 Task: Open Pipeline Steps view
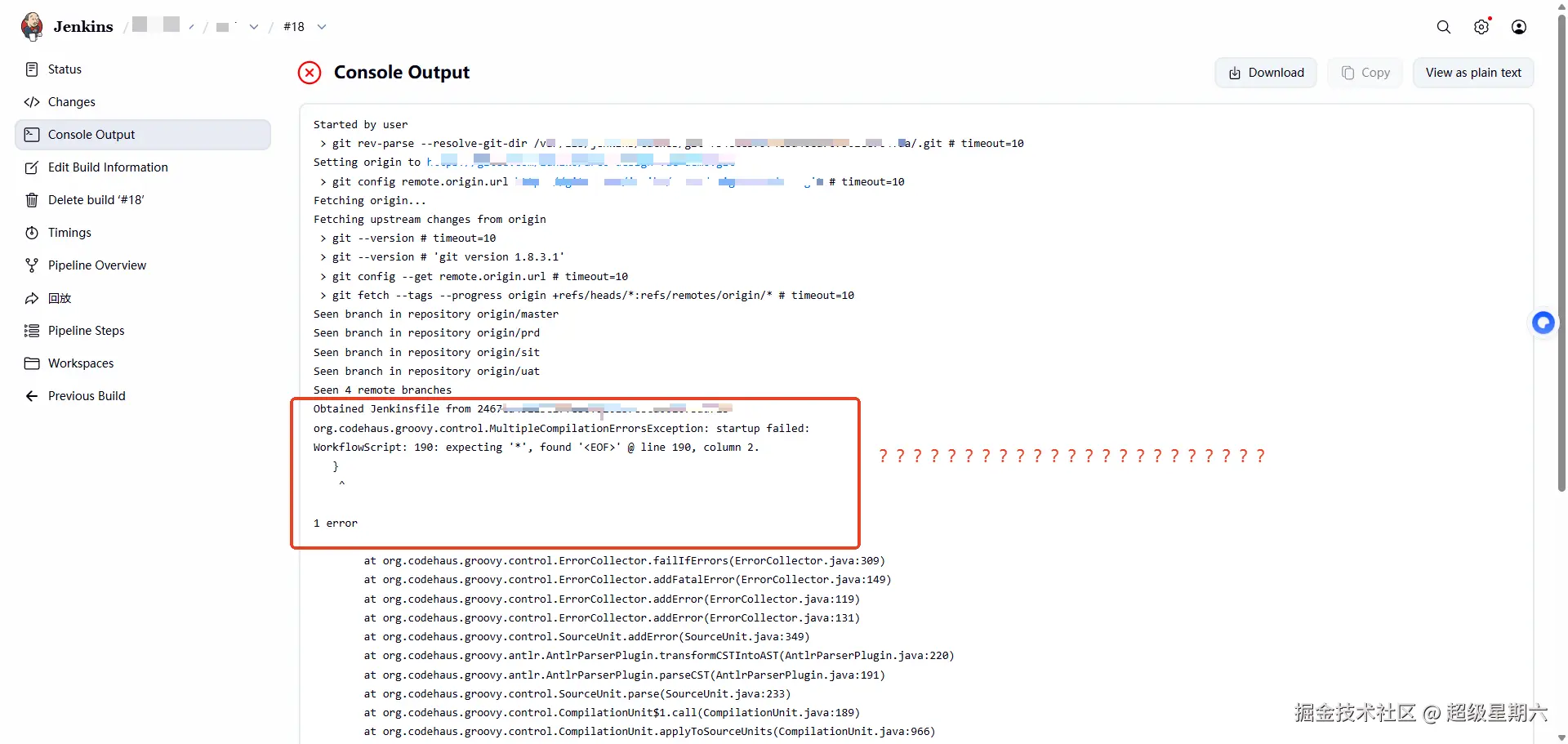(x=86, y=331)
